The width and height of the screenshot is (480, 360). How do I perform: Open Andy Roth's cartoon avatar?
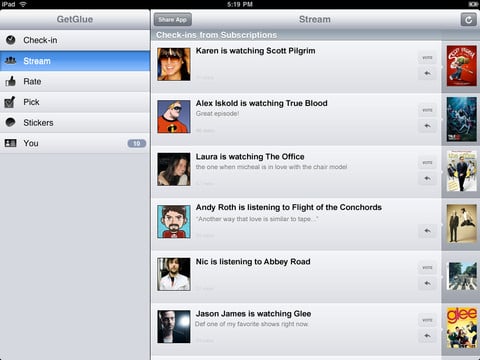pos(174,222)
